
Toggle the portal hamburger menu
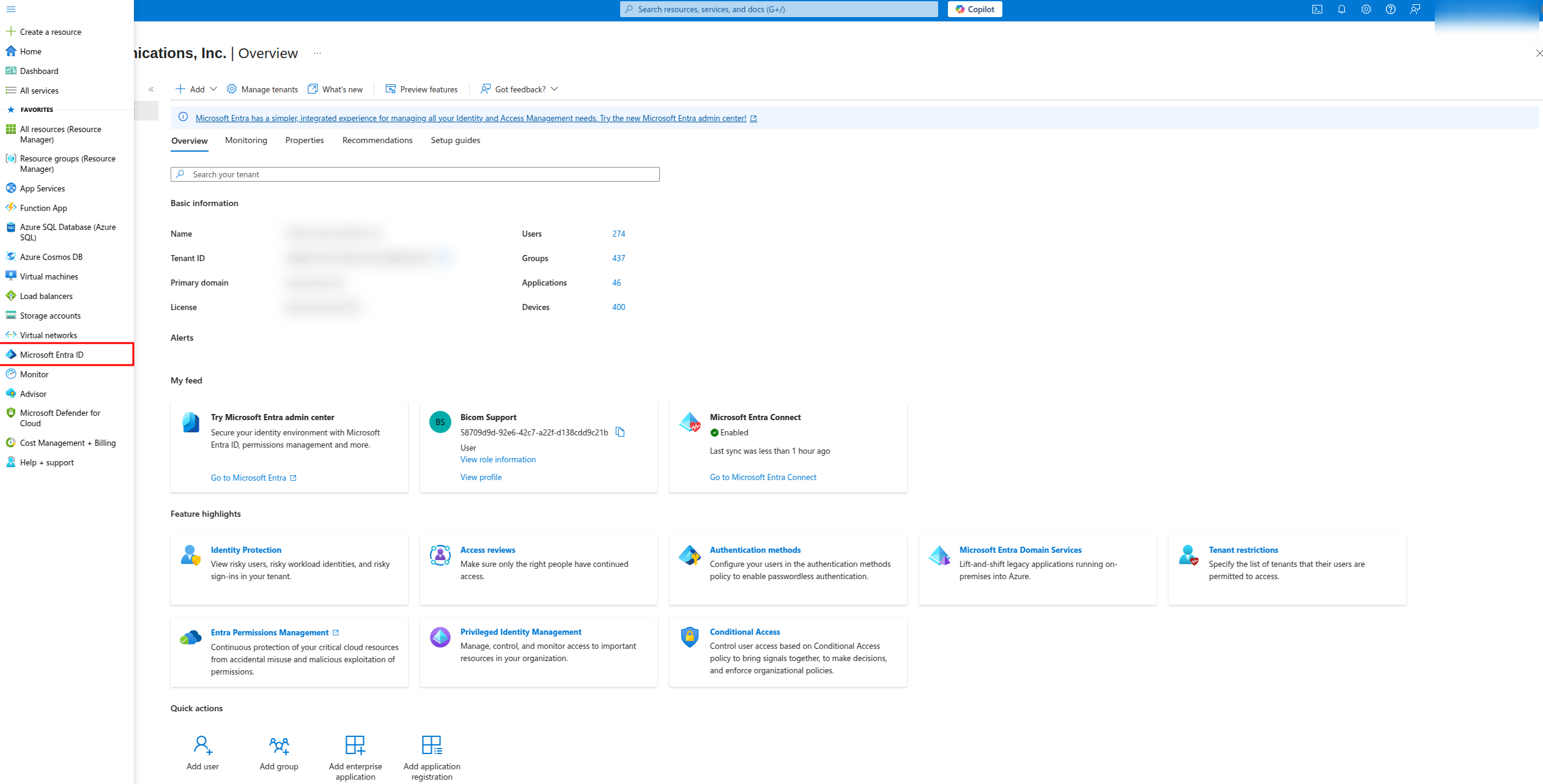point(11,9)
